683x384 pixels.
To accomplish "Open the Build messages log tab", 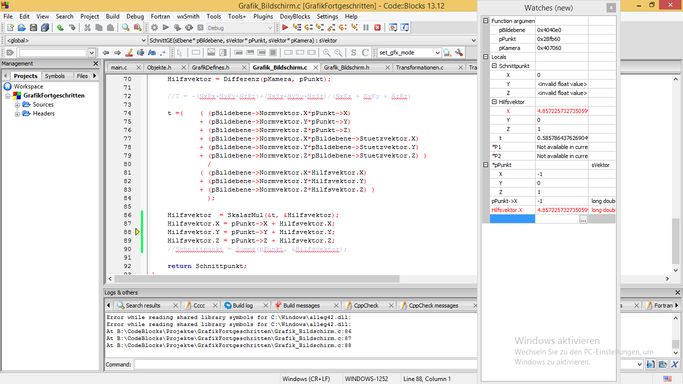I will [x=301, y=306].
